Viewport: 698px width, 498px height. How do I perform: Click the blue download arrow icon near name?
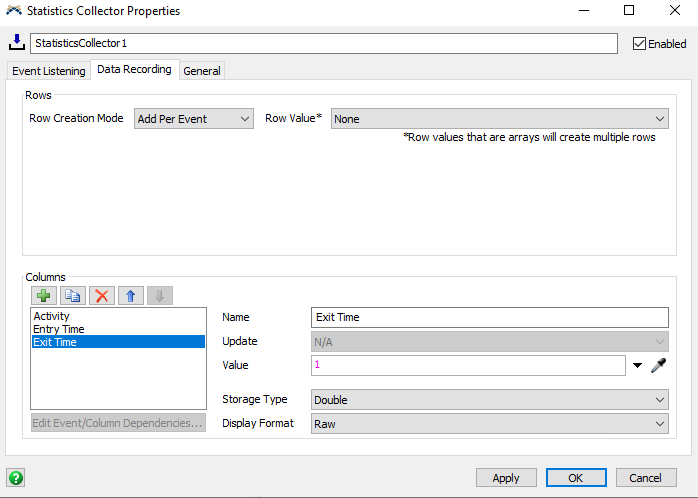point(16,43)
